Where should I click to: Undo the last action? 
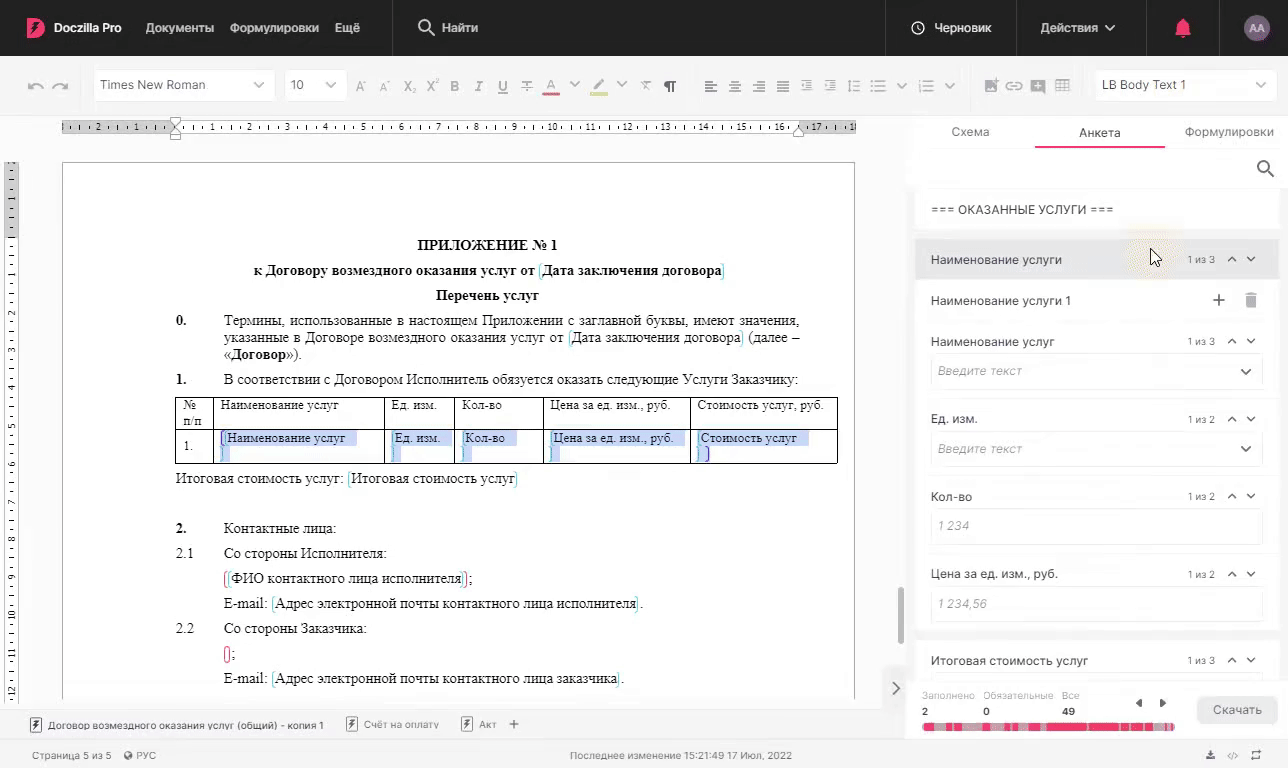coord(36,86)
